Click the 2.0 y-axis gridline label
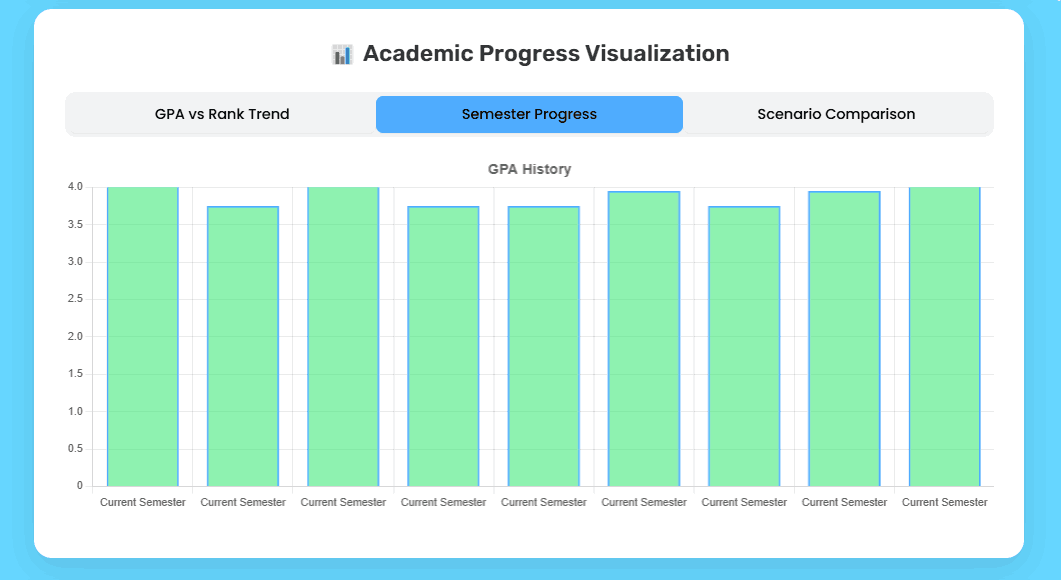This screenshot has height=580, width=1061. point(75,337)
